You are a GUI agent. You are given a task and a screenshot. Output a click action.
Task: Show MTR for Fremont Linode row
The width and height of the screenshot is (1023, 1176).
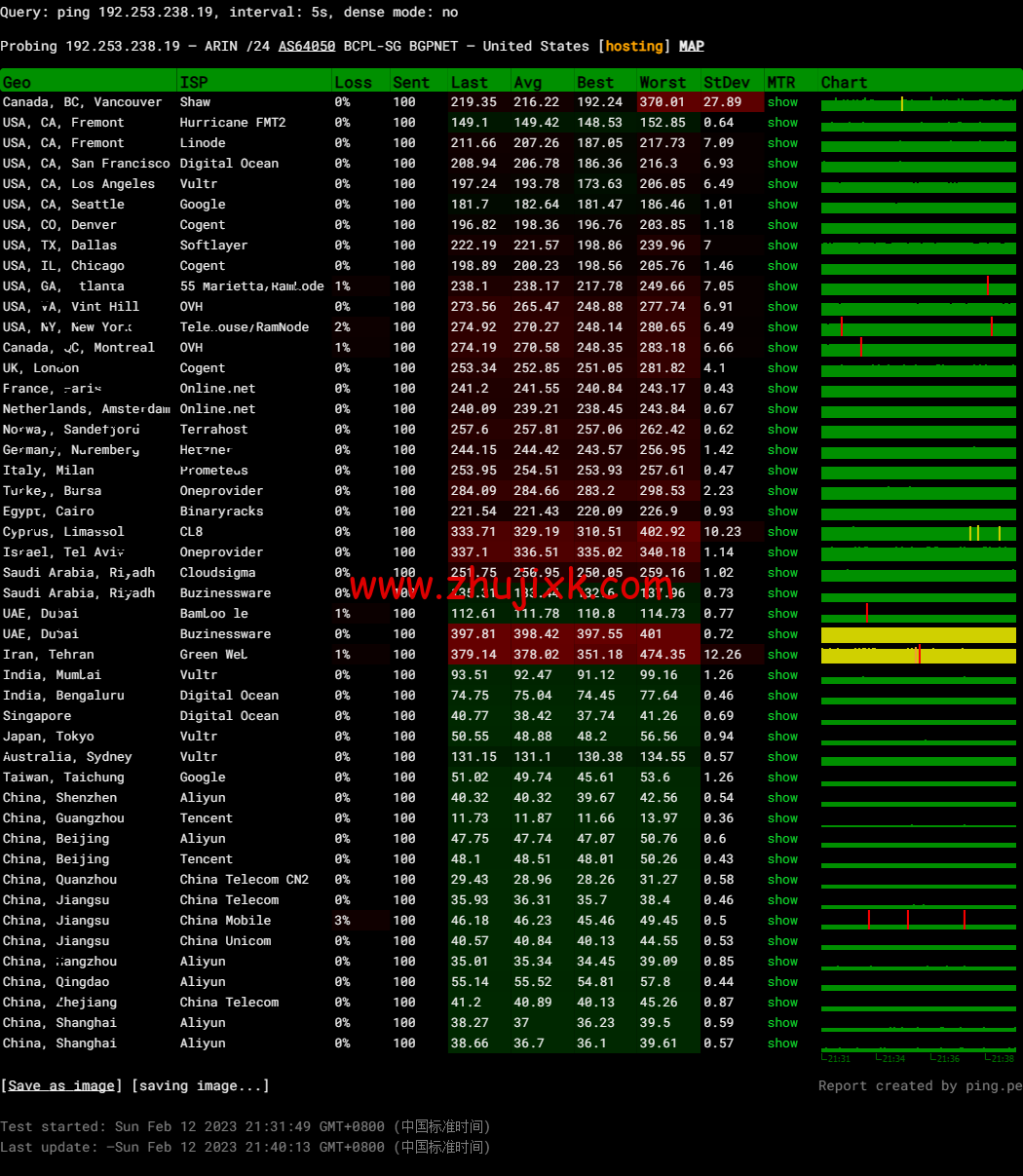click(x=781, y=143)
